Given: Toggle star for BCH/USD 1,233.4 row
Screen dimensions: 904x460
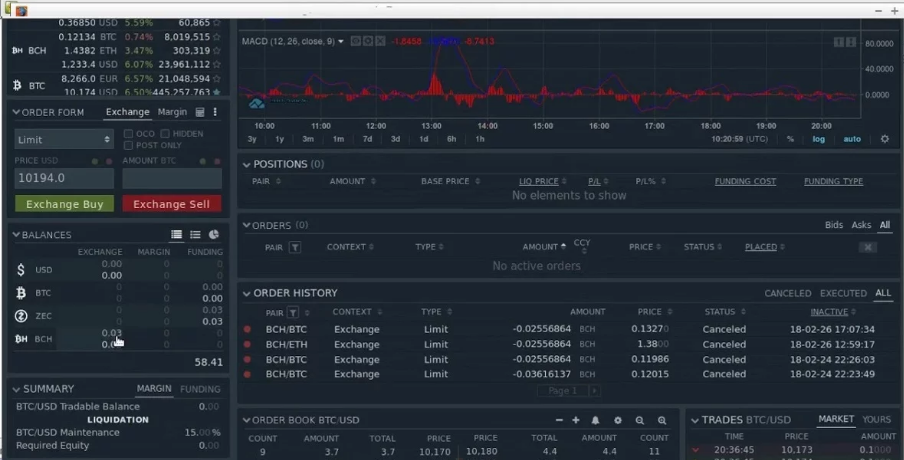Looking at the screenshot, I should click(x=217, y=64).
